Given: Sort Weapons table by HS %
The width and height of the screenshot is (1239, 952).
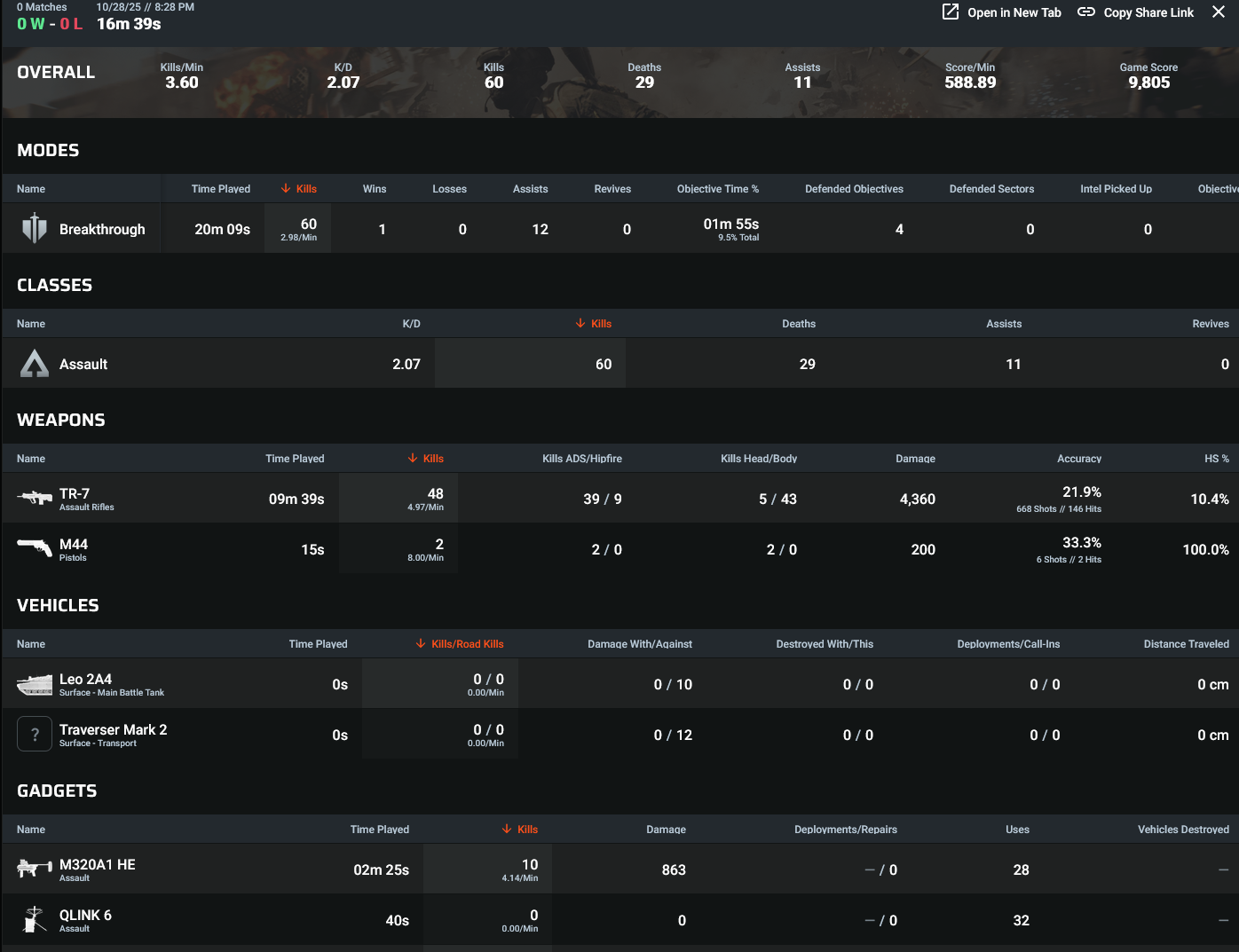Looking at the screenshot, I should (x=1217, y=459).
